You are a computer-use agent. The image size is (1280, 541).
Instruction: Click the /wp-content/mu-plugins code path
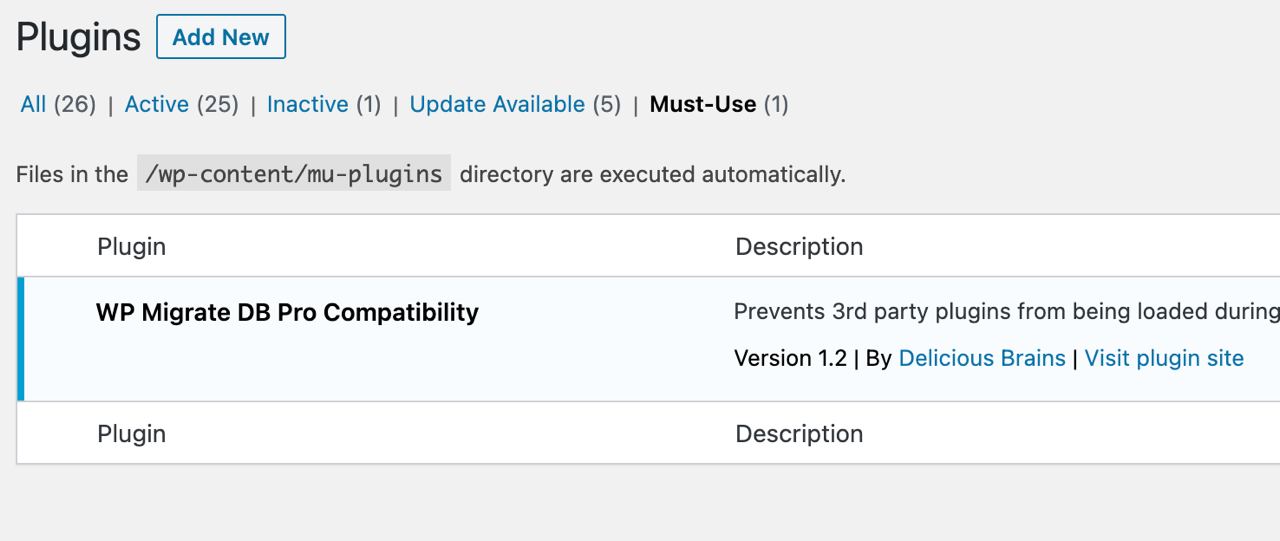(x=294, y=174)
